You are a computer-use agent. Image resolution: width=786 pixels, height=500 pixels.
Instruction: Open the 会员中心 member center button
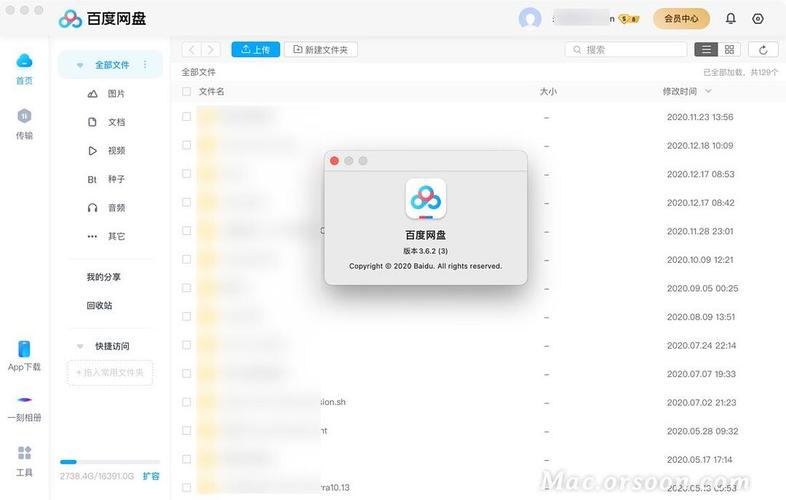pos(681,19)
